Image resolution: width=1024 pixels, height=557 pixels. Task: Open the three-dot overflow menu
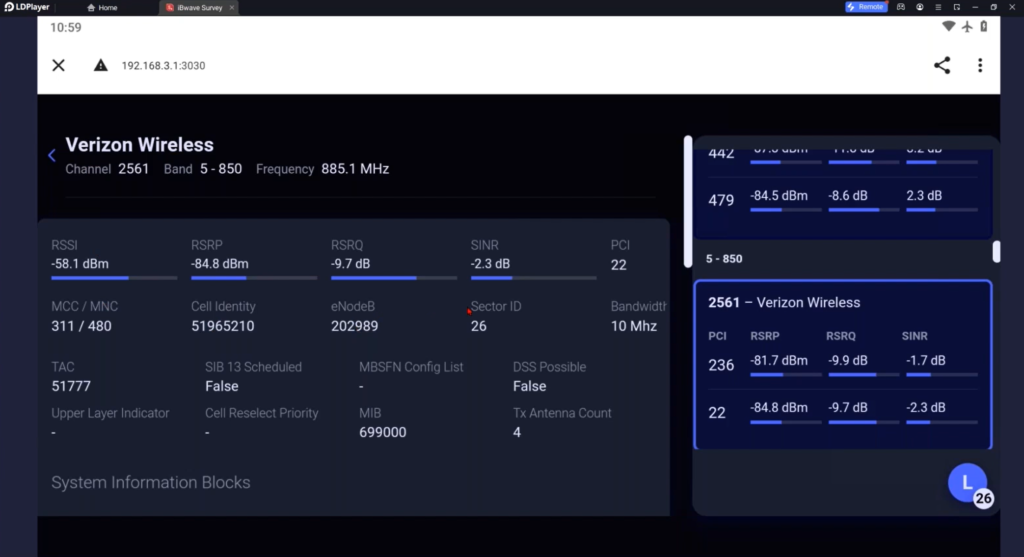point(980,65)
